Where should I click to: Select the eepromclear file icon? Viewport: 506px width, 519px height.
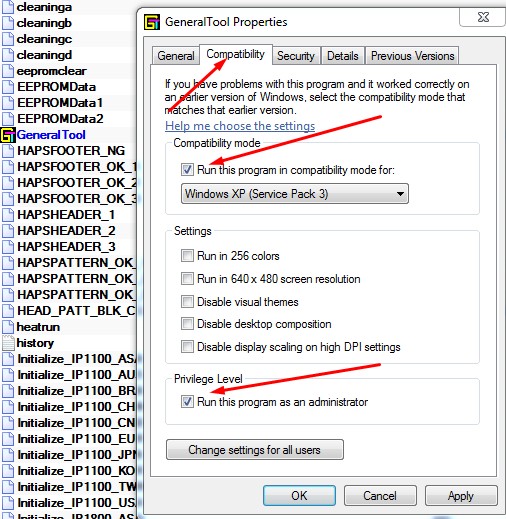8,71
